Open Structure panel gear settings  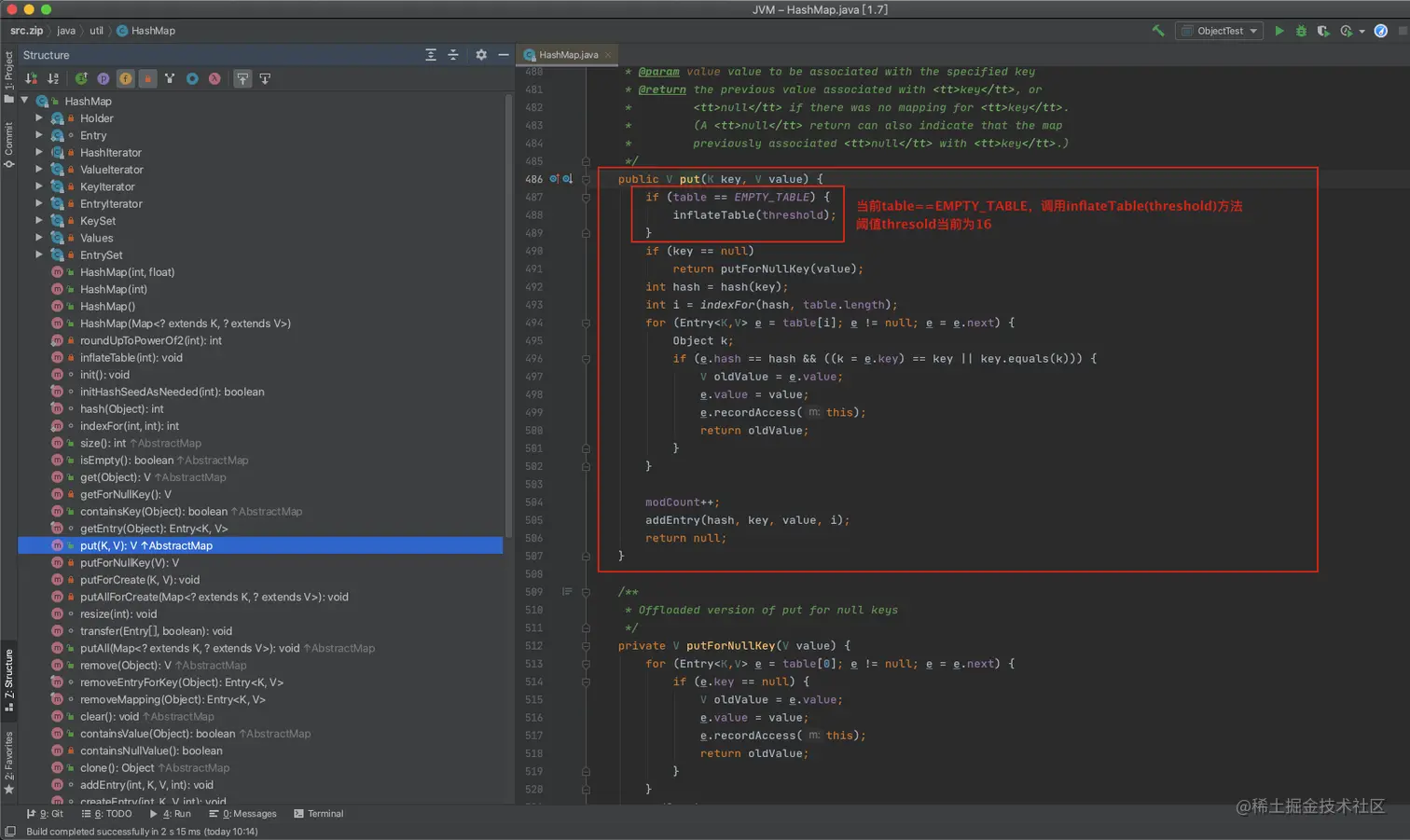(x=481, y=55)
